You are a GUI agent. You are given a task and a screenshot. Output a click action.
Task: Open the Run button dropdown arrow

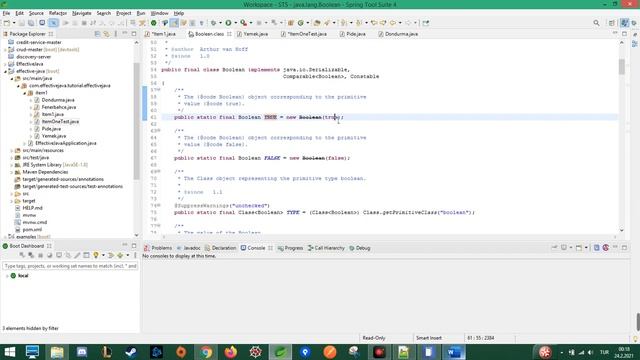235,23
